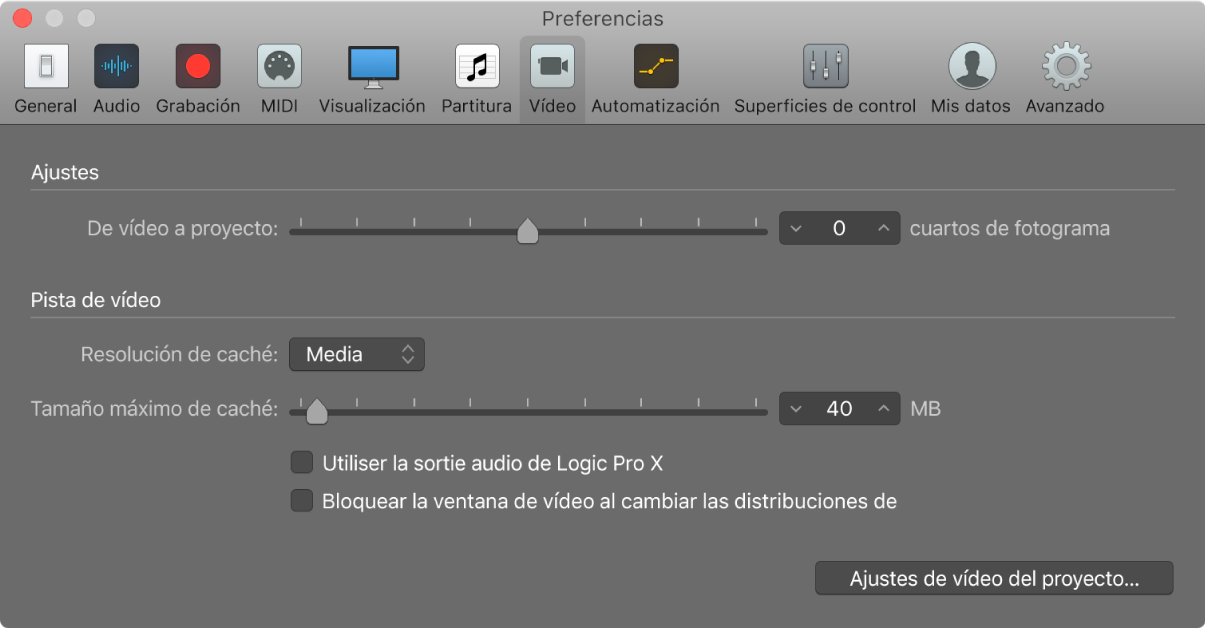The width and height of the screenshot is (1205, 628).
Task: Open Avanzado gear icon
Action: (x=1065, y=67)
